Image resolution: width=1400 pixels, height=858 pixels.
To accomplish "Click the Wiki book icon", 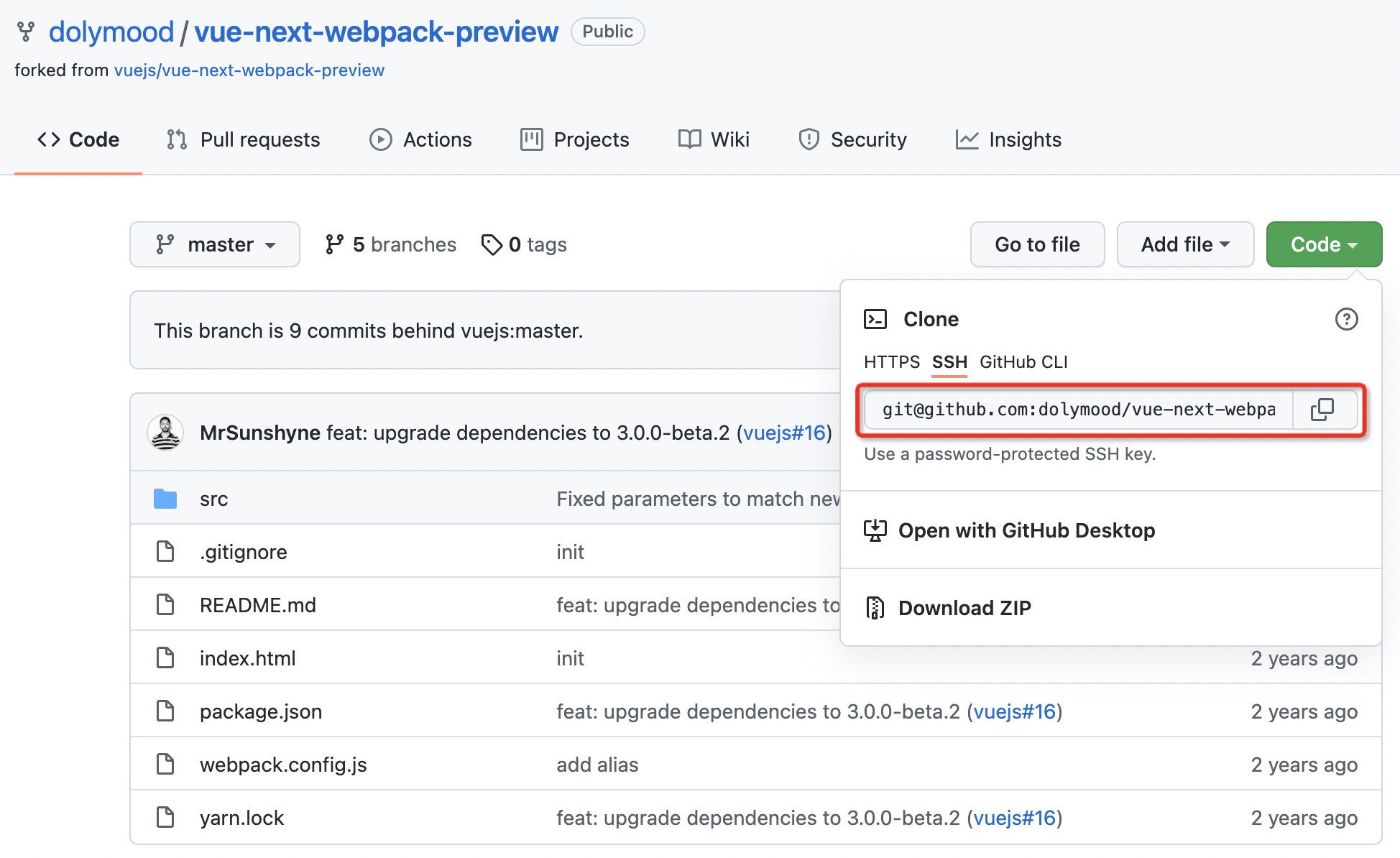I will tap(689, 139).
